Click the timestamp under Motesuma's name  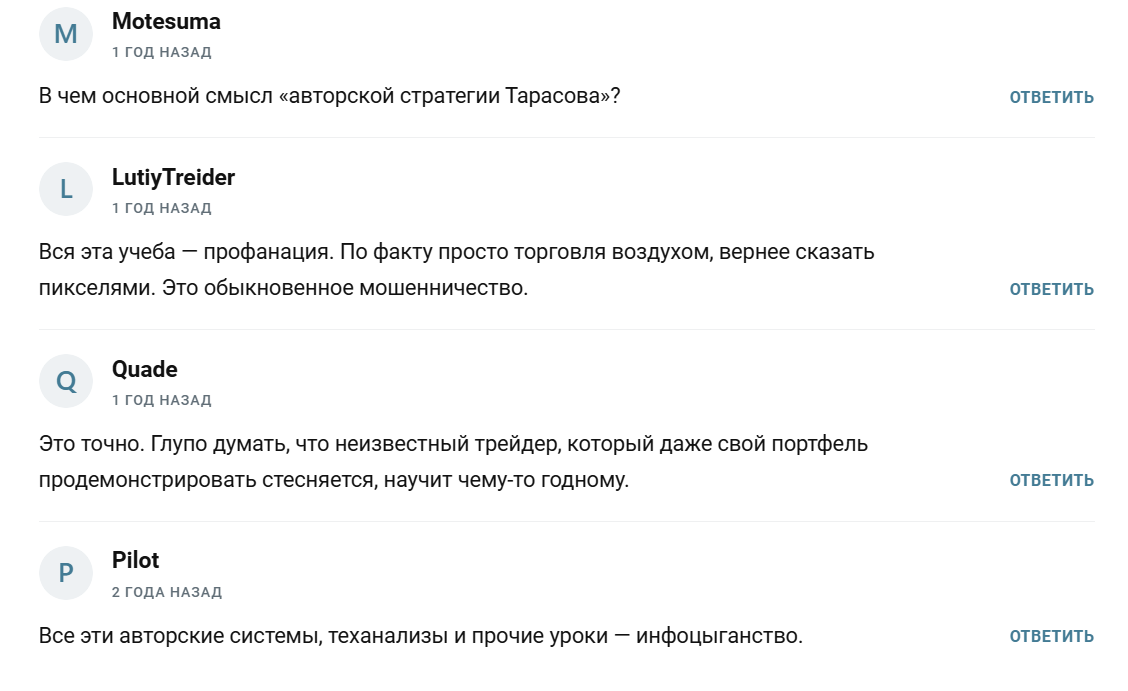(x=162, y=52)
